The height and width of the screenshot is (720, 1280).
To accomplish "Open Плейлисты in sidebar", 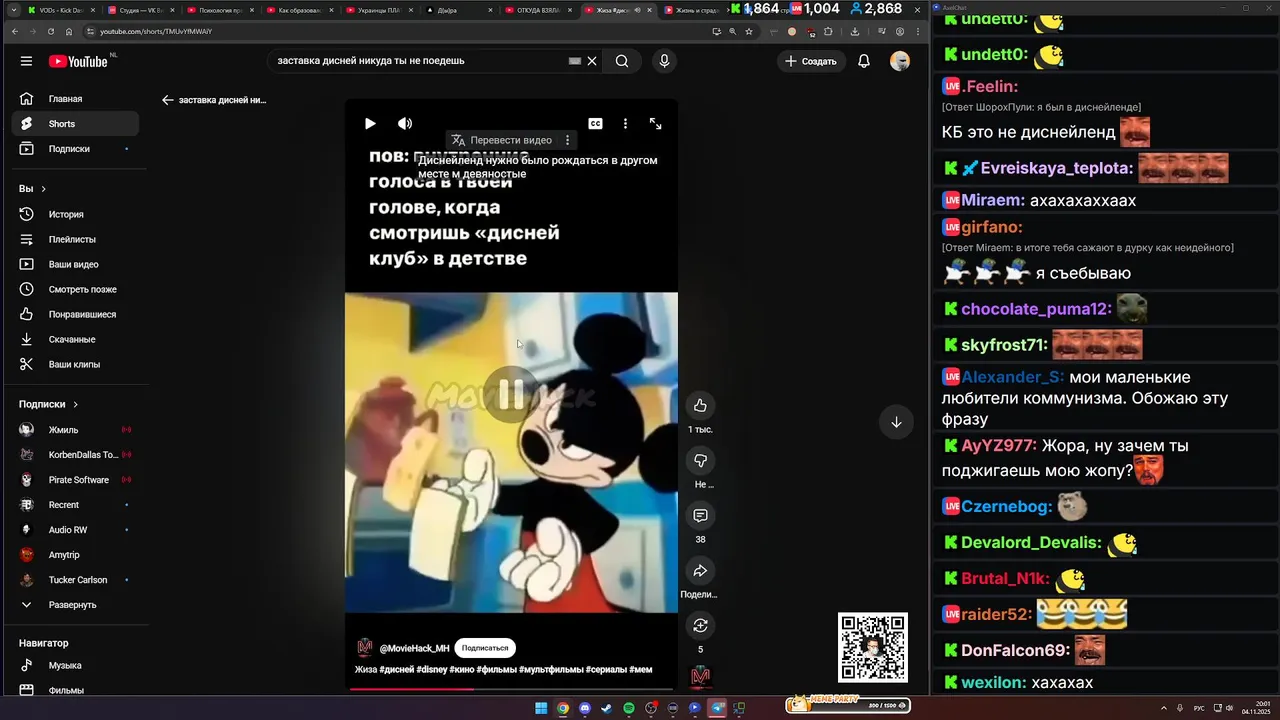I will click(75, 239).
